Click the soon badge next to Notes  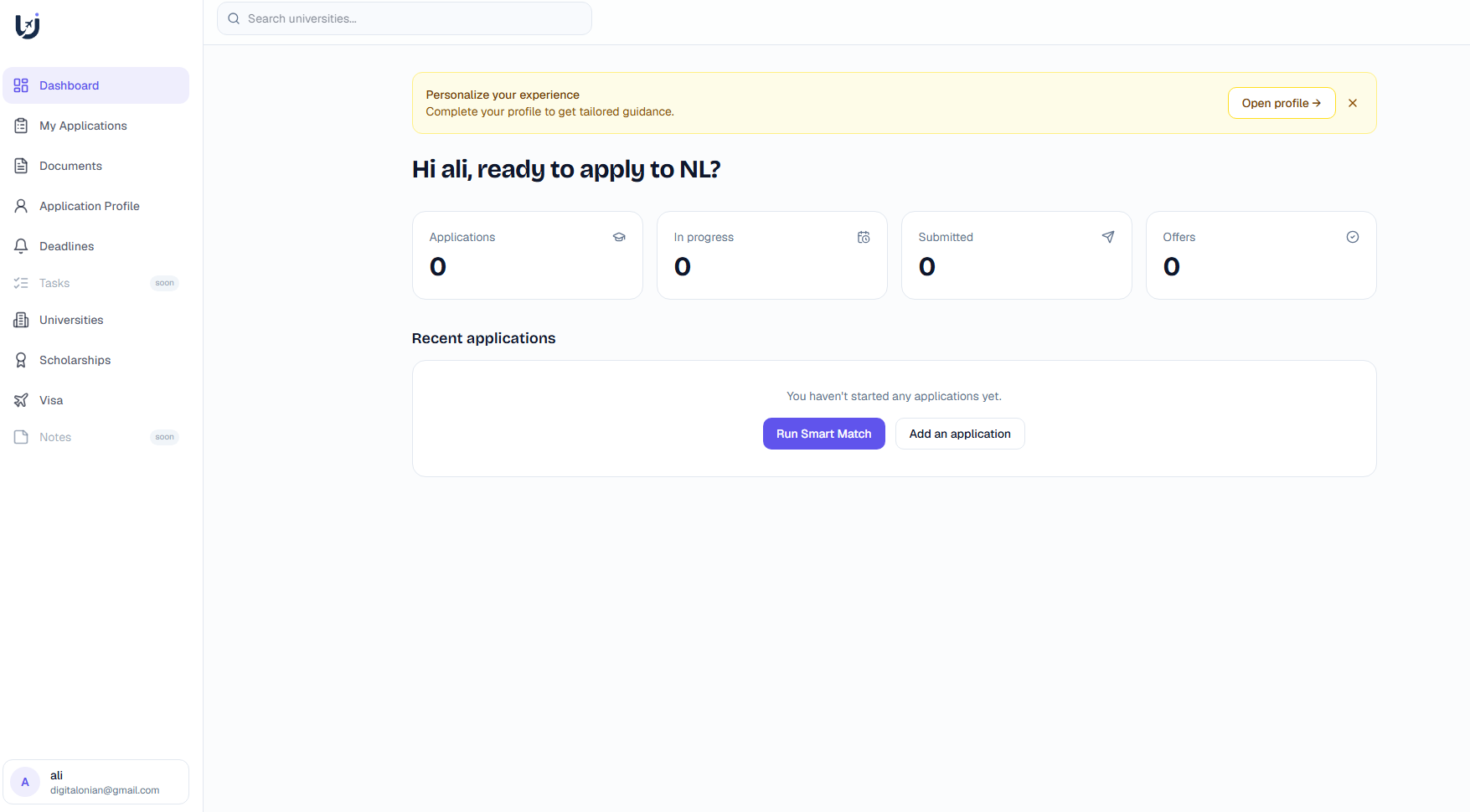[x=165, y=437]
